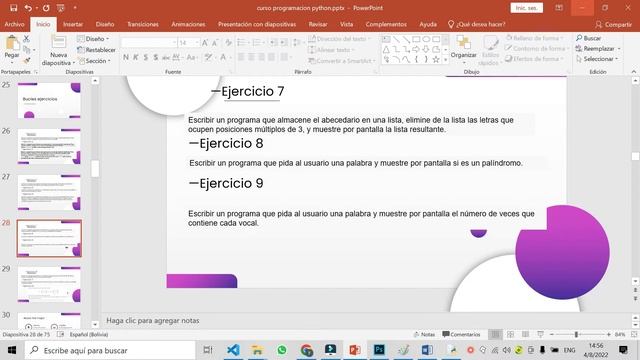The height and width of the screenshot is (360, 640).
Task: Collapse the ribbon with the chevron
Action: [633, 72]
